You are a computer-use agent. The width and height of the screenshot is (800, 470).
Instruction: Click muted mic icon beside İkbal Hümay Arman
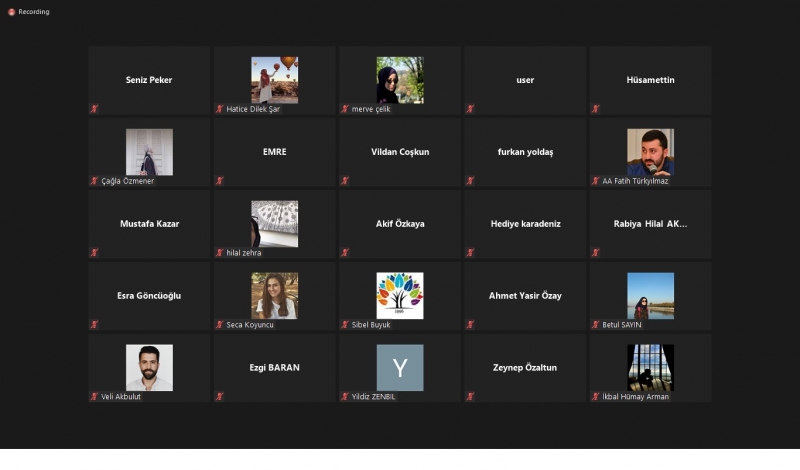[x=595, y=397]
